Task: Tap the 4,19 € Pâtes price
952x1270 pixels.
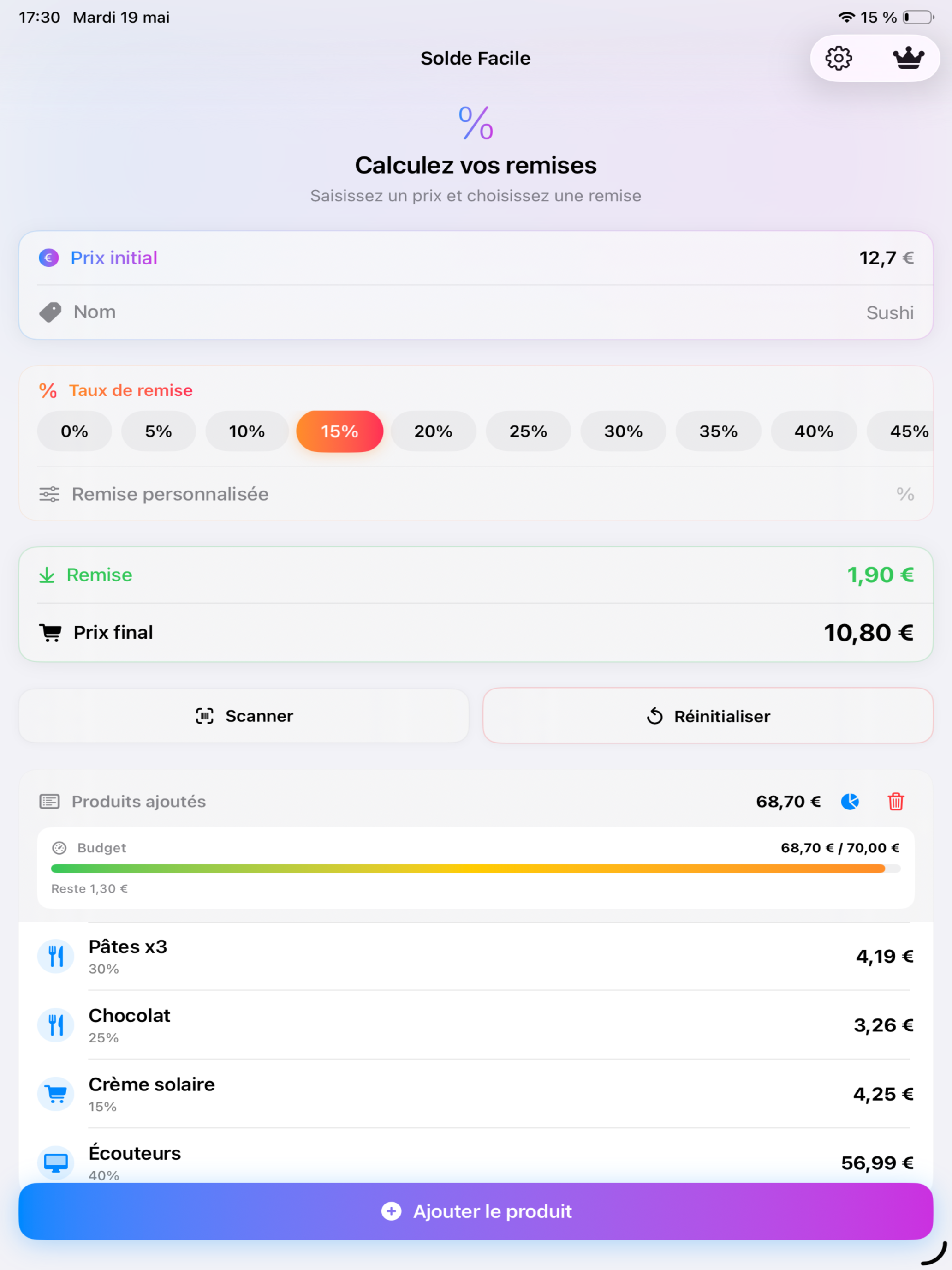Action: (x=885, y=957)
